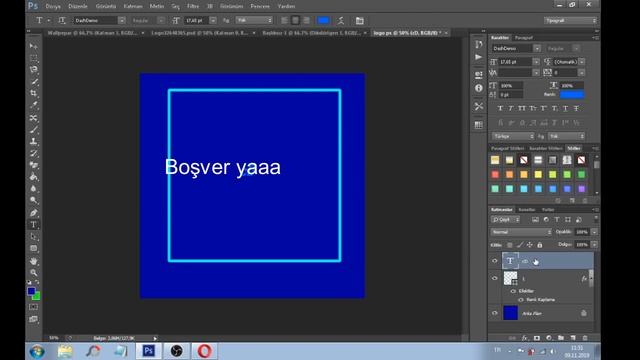Create a new adjustment layer
The image size is (640, 360).
click(549, 338)
